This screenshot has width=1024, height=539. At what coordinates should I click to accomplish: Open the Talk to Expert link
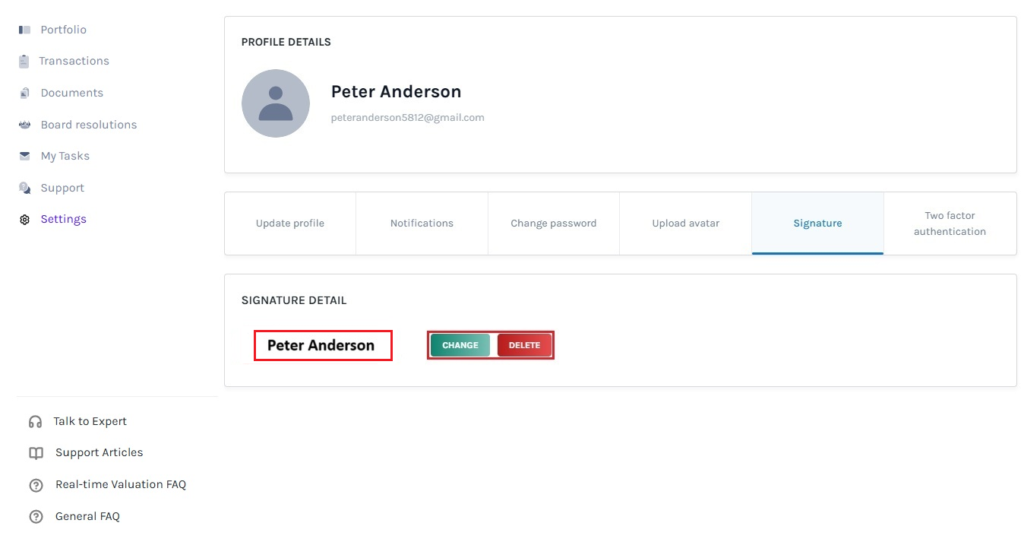click(90, 422)
